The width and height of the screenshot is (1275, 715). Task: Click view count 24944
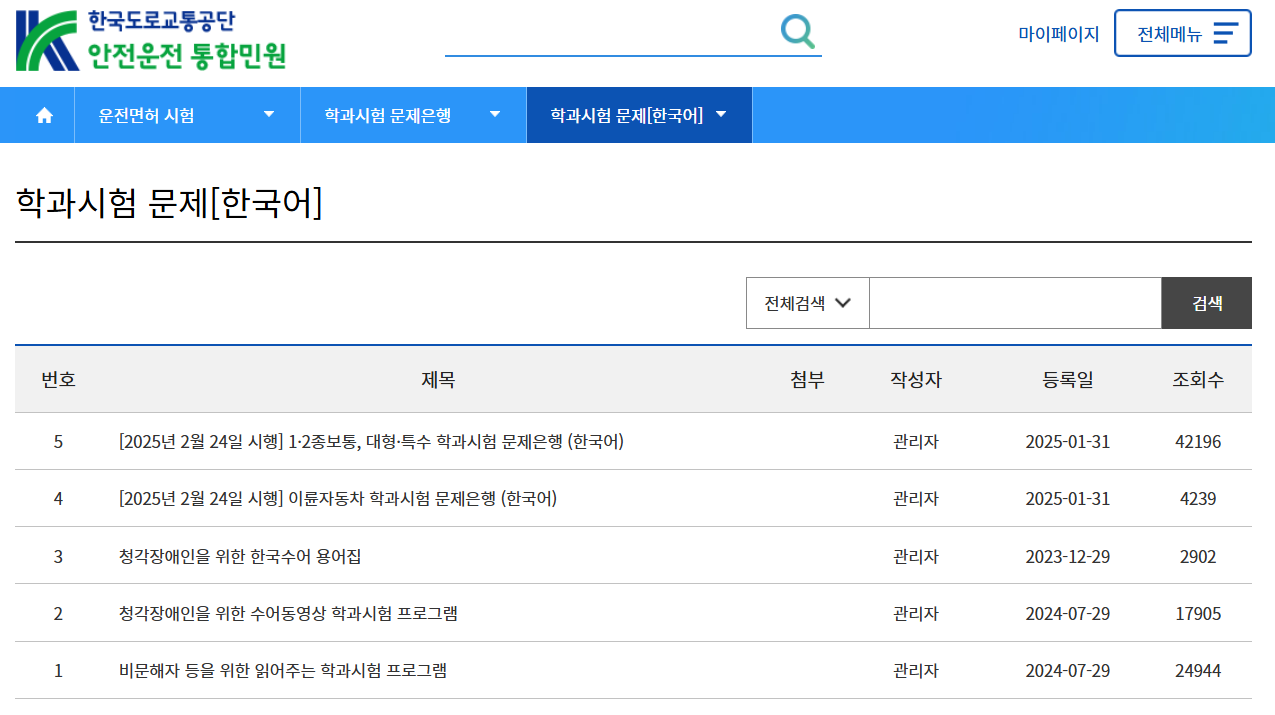tap(1198, 670)
